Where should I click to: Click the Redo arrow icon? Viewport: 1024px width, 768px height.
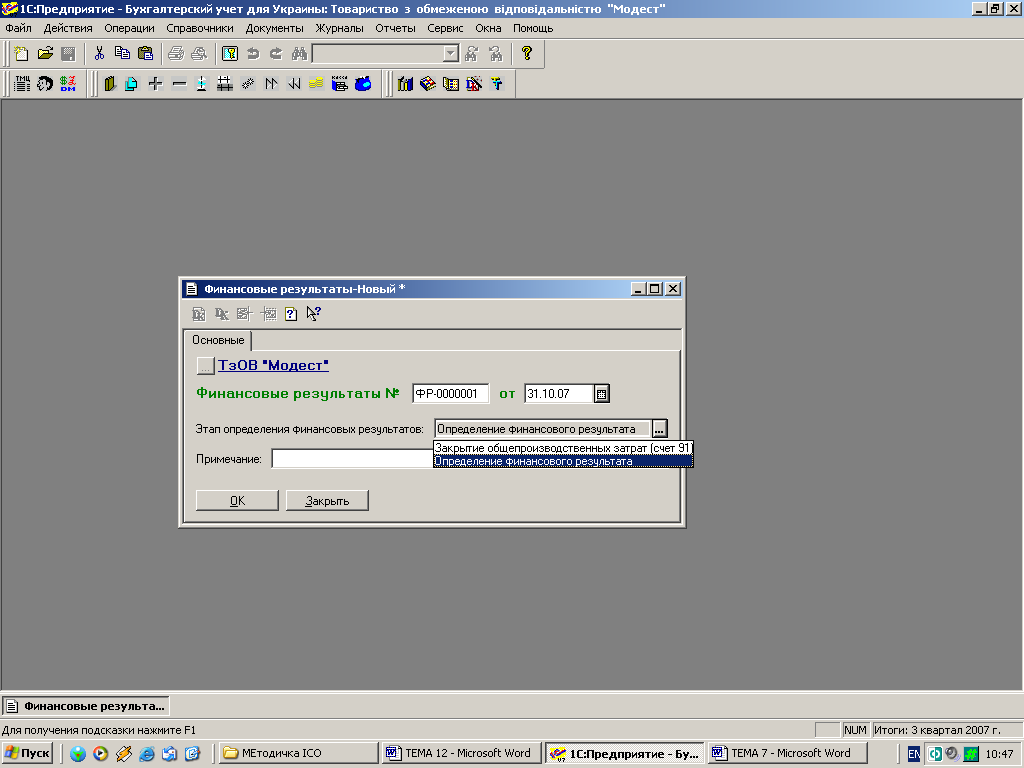coord(276,54)
